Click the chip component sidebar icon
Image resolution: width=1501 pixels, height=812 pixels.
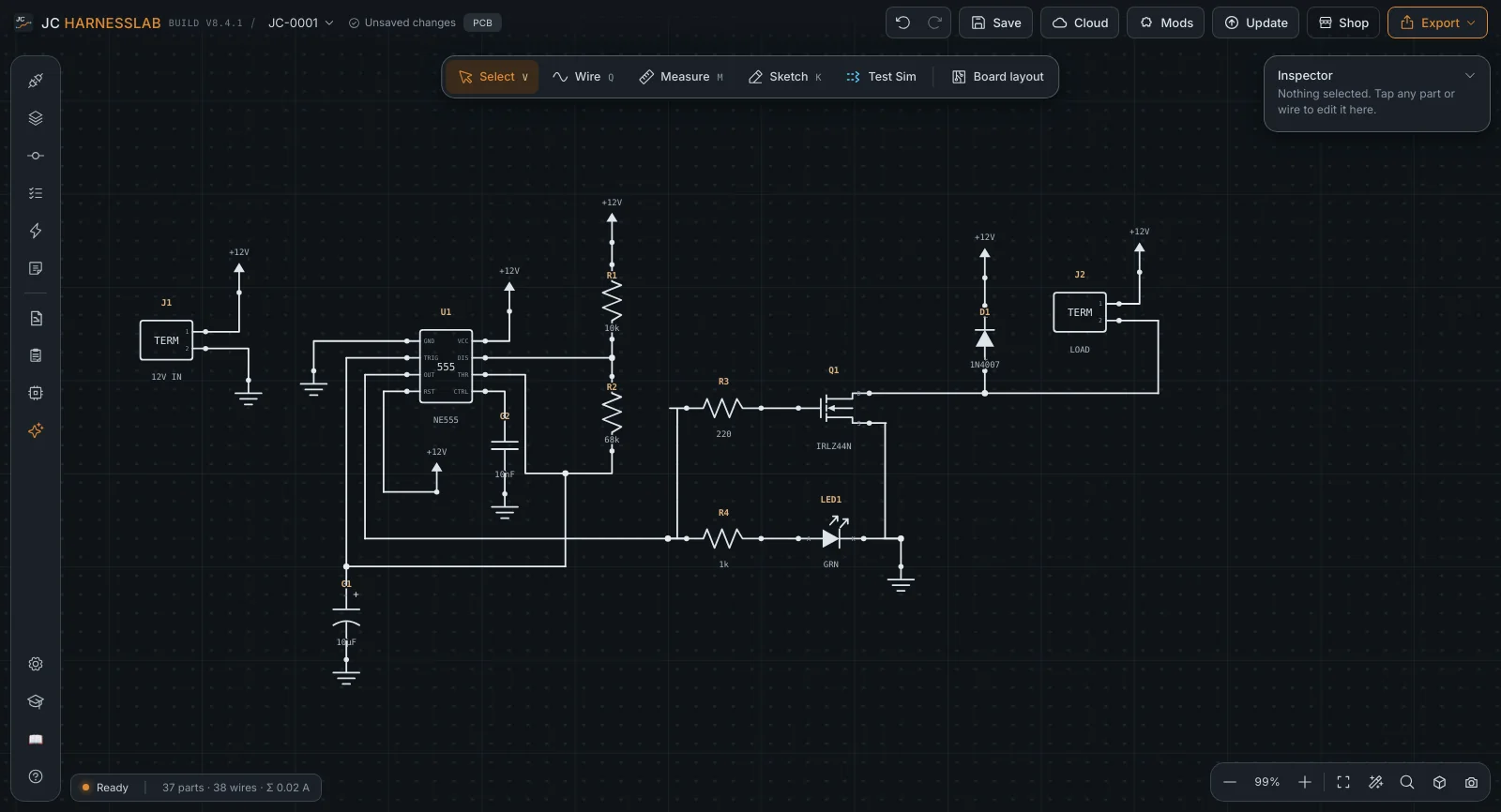pyautogui.click(x=36, y=393)
